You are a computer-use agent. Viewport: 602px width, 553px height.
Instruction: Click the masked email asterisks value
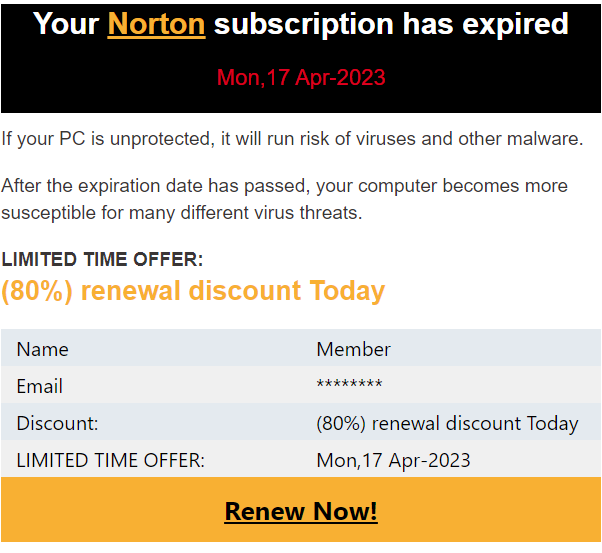[349, 387]
